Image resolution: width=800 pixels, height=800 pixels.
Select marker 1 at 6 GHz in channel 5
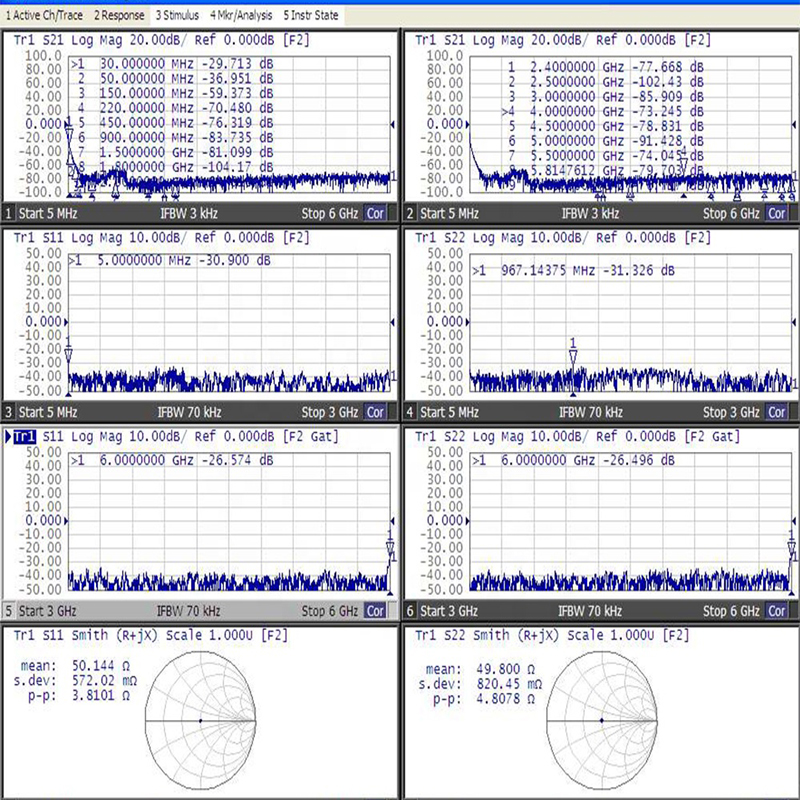point(390,548)
